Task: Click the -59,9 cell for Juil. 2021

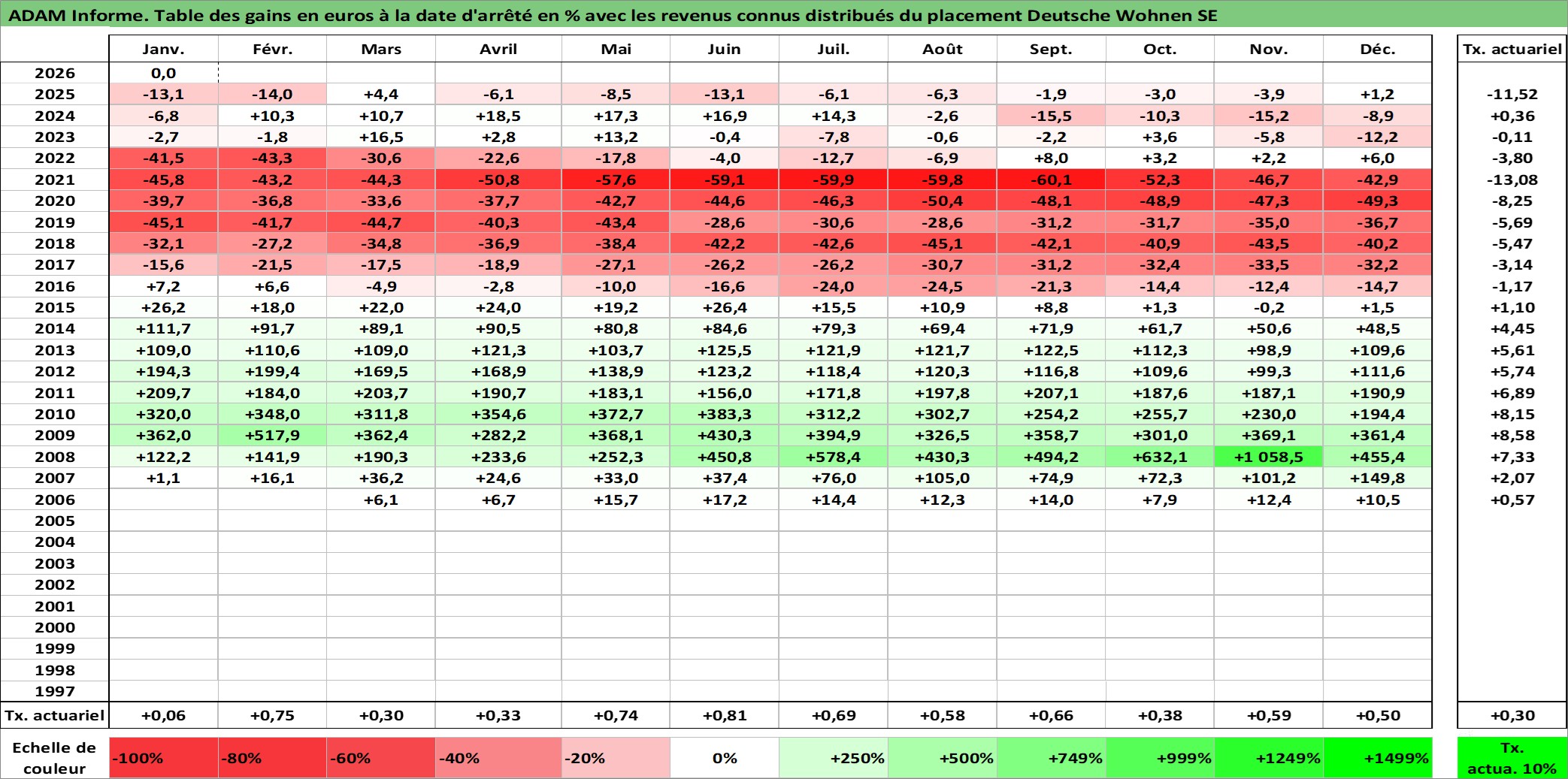Action: (834, 180)
